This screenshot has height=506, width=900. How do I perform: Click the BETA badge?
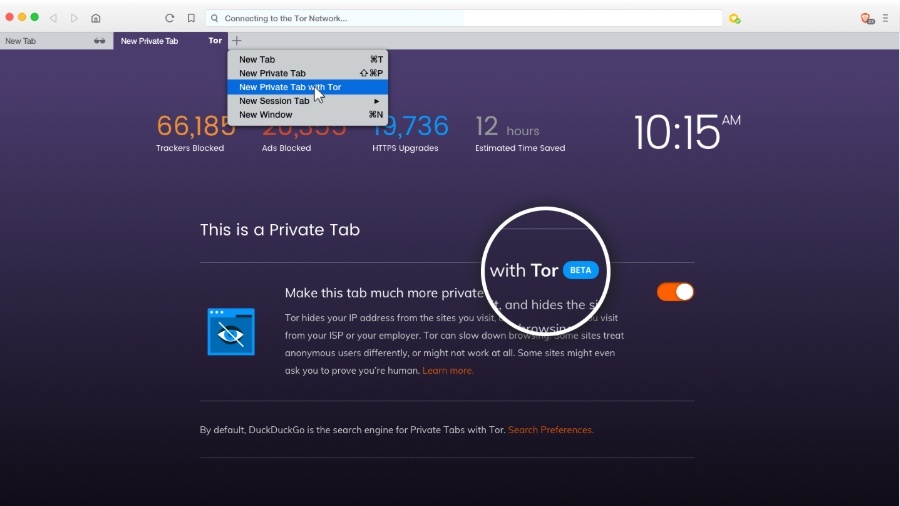point(580,270)
